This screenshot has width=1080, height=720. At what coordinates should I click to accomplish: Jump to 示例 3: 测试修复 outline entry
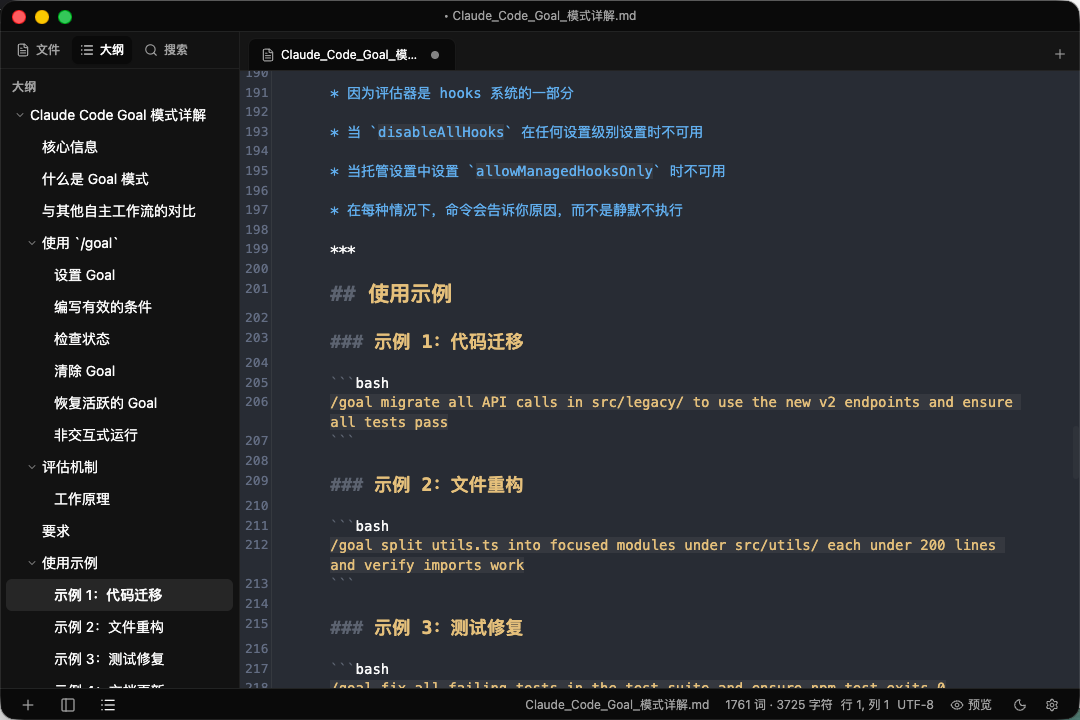(x=109, y=659)
